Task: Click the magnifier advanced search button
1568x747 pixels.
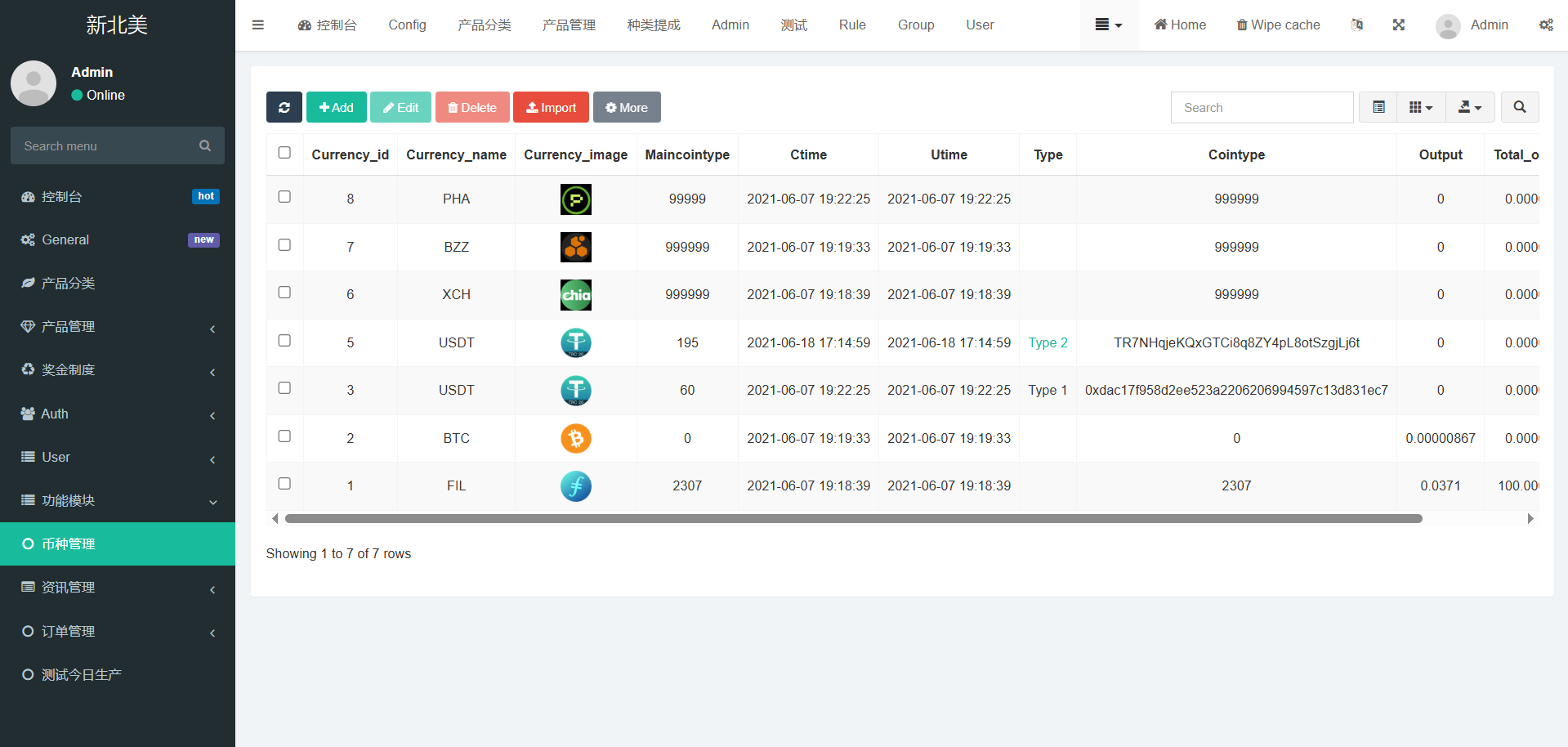Action: (1519, 107)
